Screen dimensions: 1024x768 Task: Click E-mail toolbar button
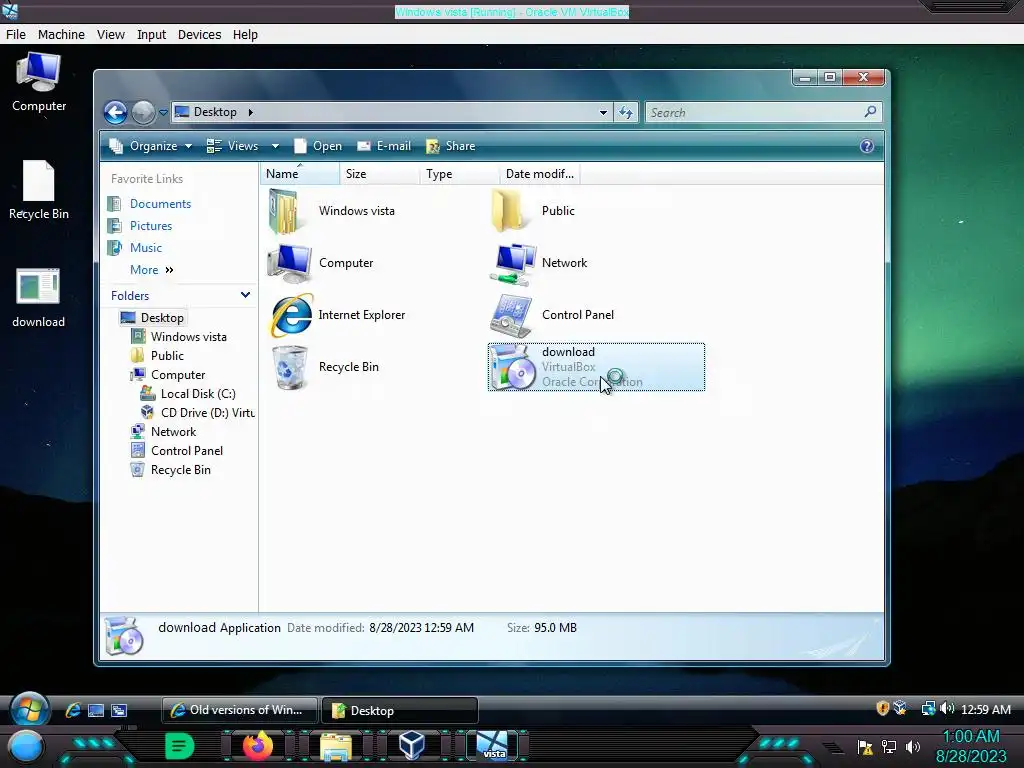pos(384,146)
